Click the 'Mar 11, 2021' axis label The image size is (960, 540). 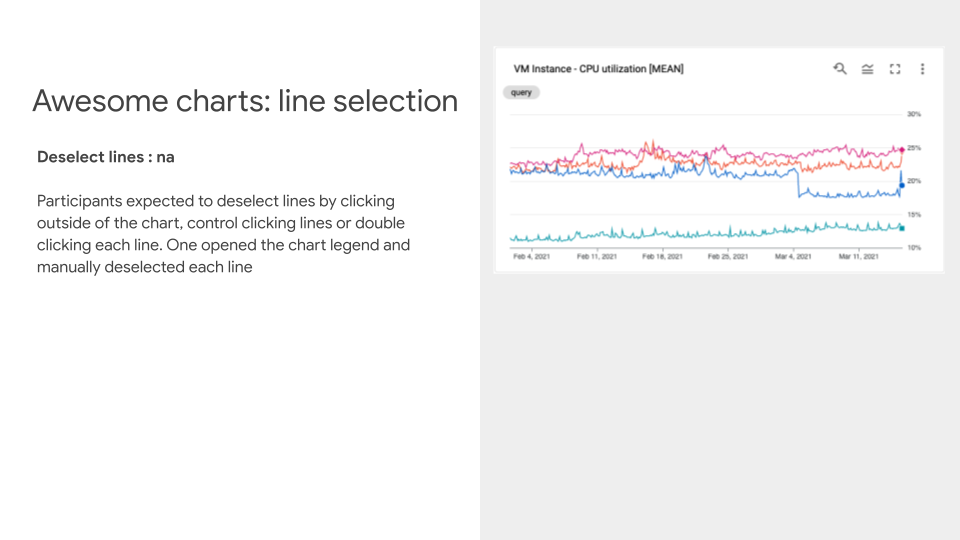point(858,256)
